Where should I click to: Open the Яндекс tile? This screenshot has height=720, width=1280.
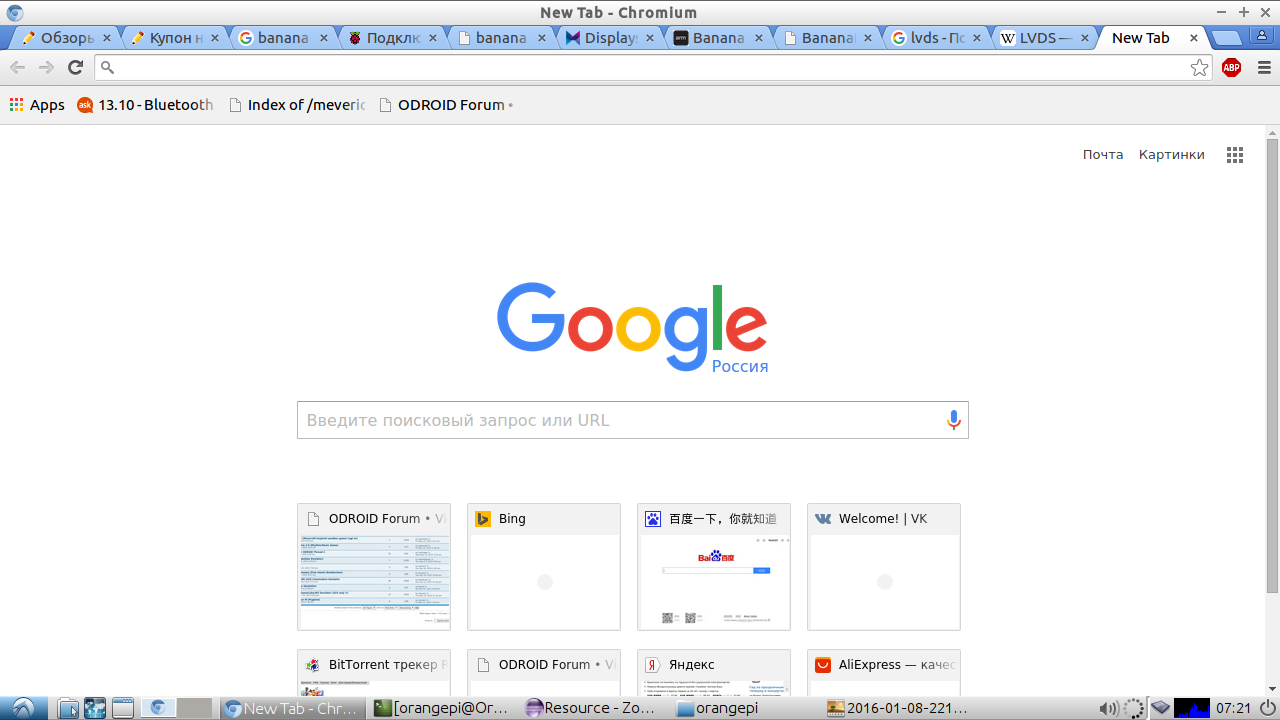point(714,672)
